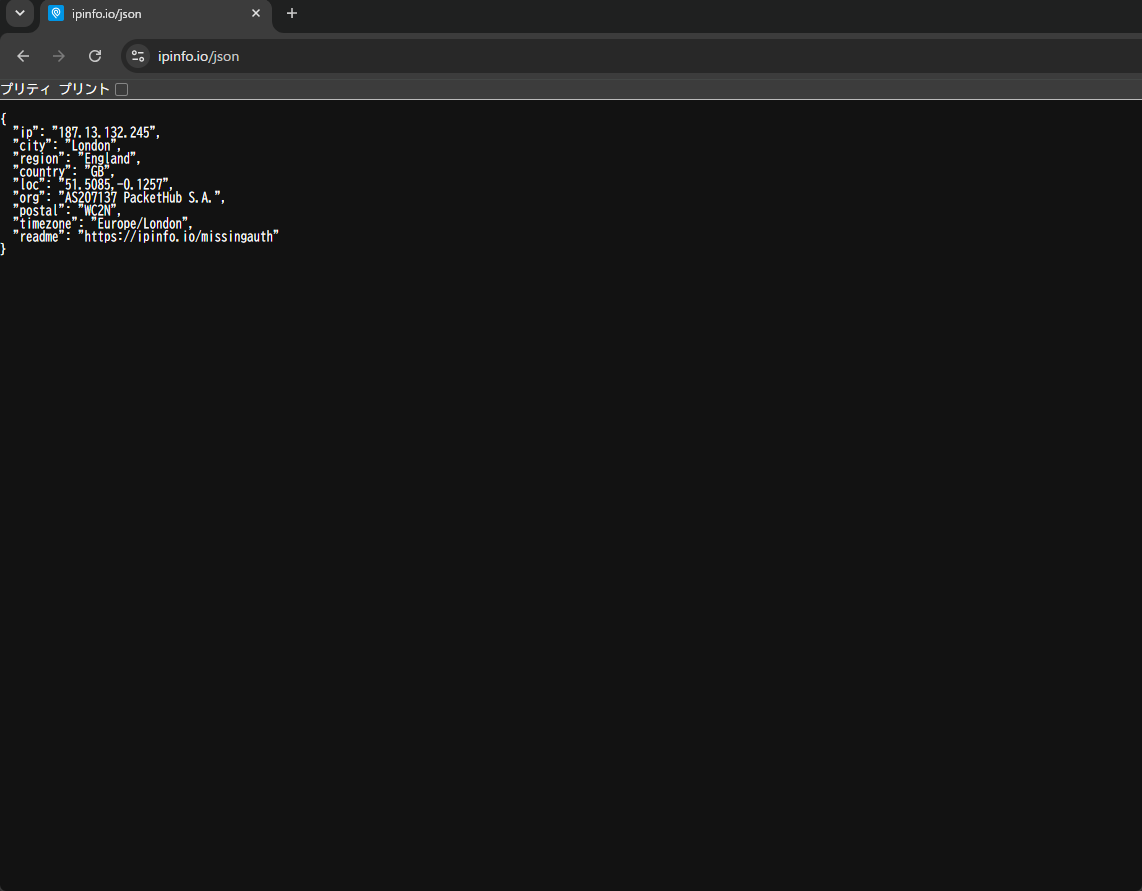Viewport: 1142px width, 891px height.
Task: Click the readme URL https://ipinfo.io/missingauth
Action: 178,238
